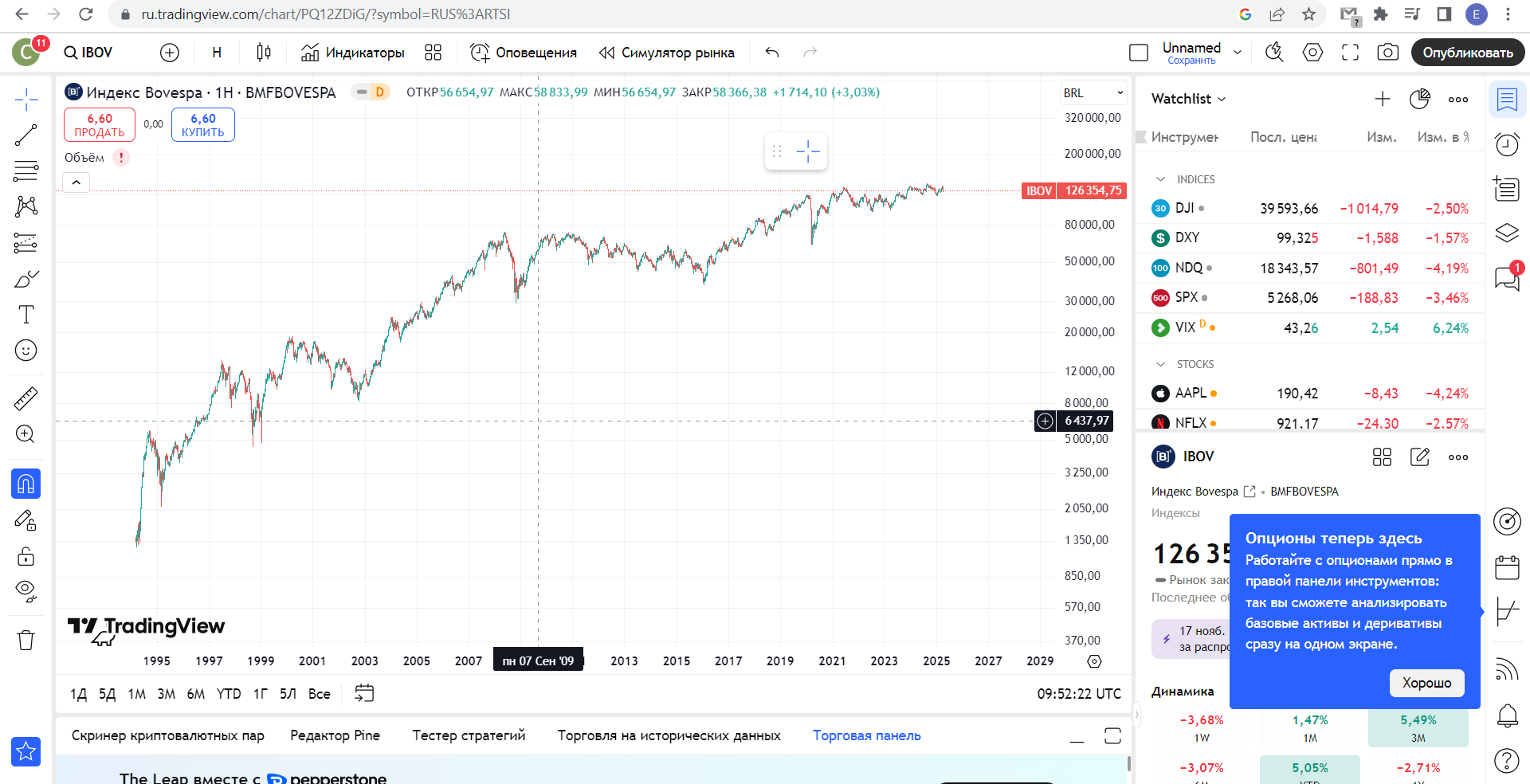This screenshot has width=1530, height=784.
Task: Remove drawings with the trash icon
Action: pos(26,640)
